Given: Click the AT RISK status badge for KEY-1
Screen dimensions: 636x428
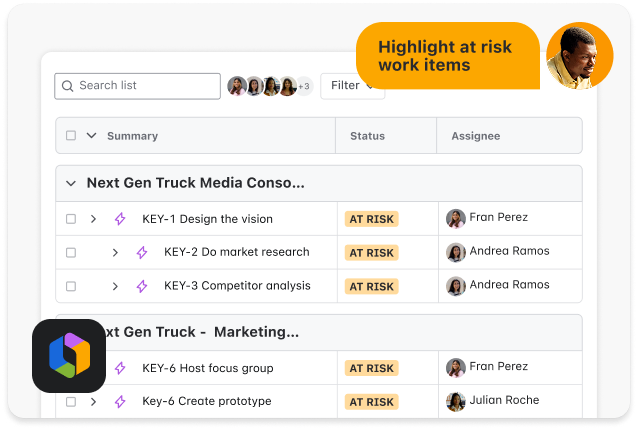Looking at the screenshot, I should [x=371, y=219].
